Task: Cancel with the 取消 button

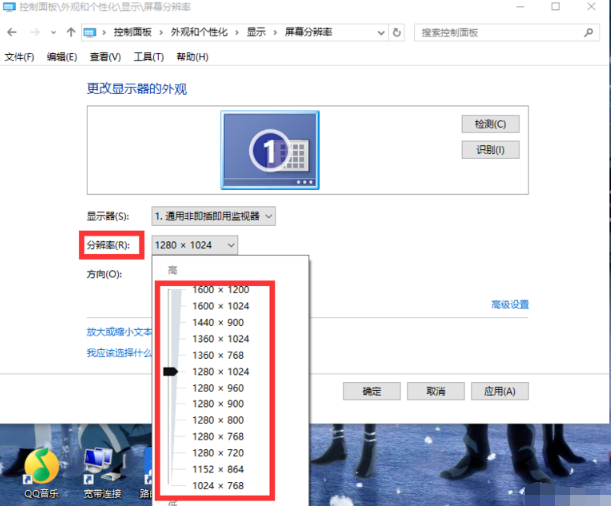Action: [x=436, y=391]
